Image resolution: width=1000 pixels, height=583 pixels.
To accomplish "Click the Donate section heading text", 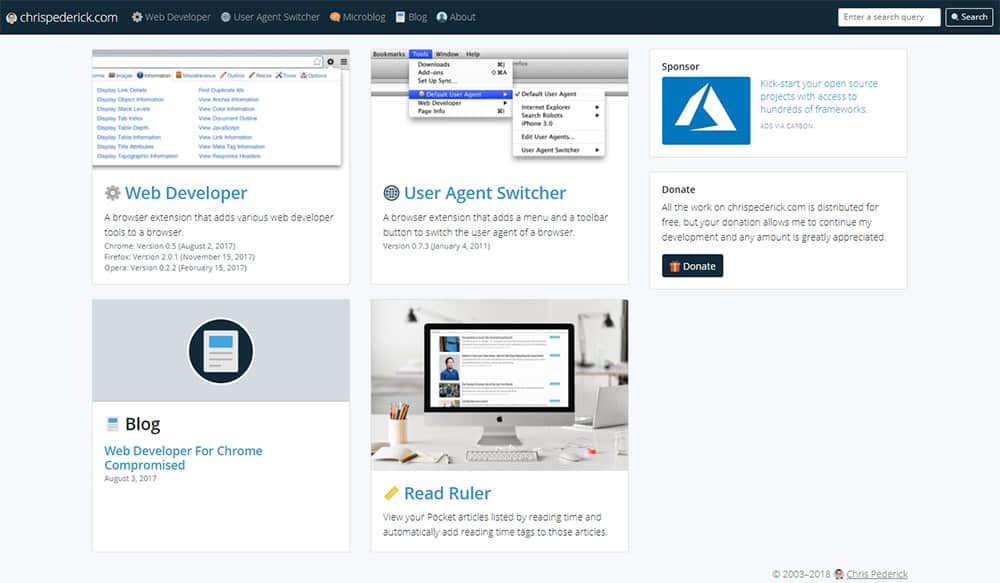I will tap(679, 189).
